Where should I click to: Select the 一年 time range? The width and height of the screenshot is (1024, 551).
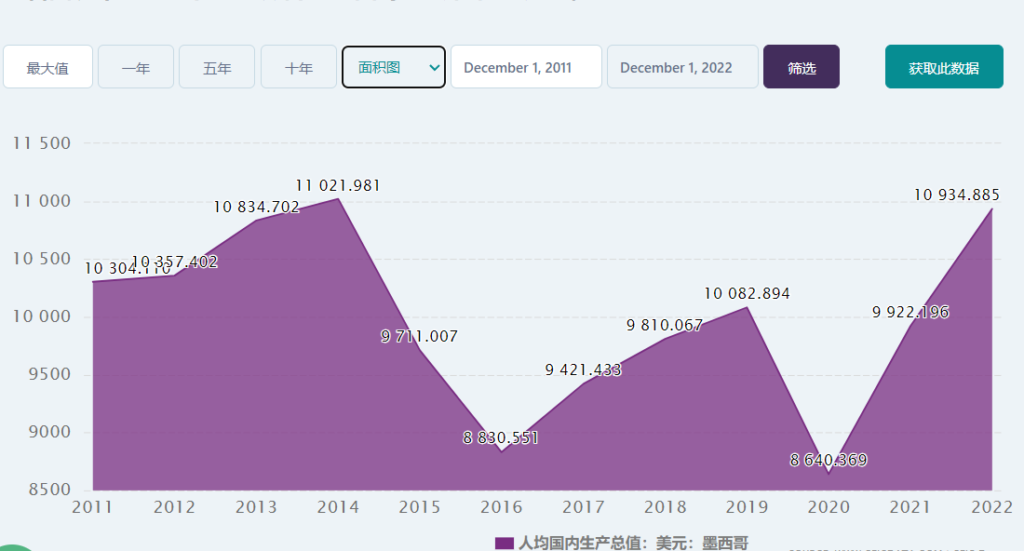pyautogui.click(x=136, y=67)
